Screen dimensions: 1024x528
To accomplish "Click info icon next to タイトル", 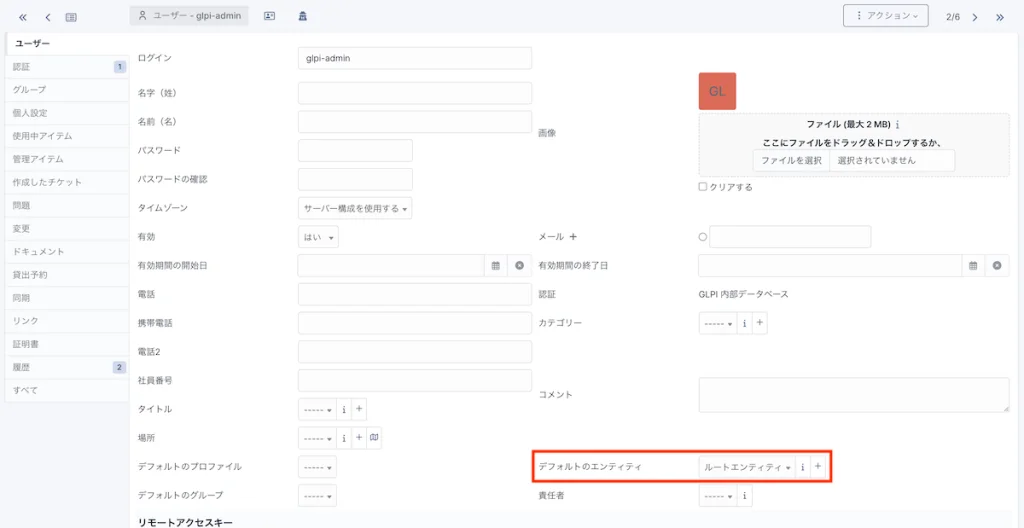I will (x=344, y=409).
